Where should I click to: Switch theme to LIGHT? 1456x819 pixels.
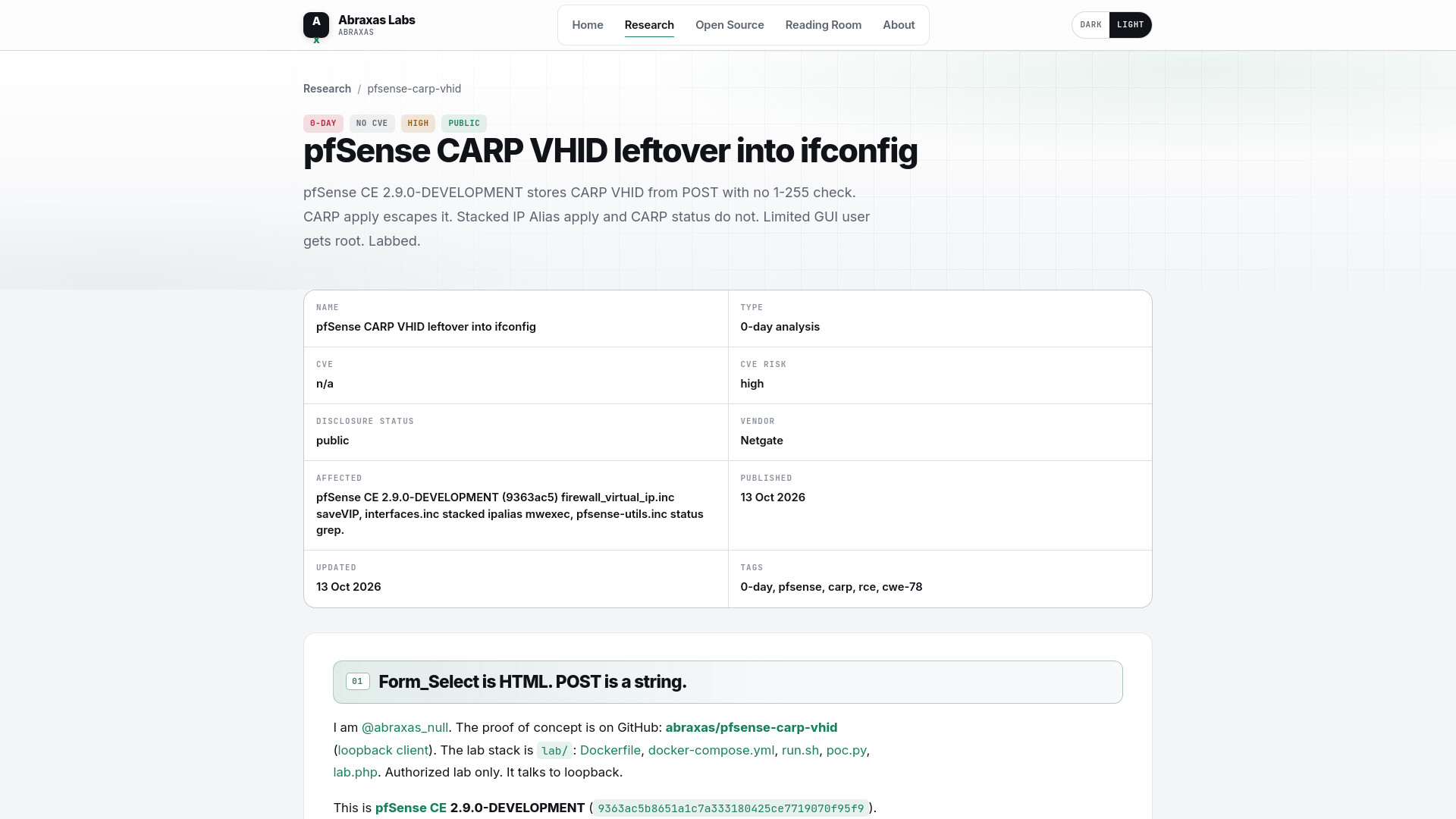1130,25
